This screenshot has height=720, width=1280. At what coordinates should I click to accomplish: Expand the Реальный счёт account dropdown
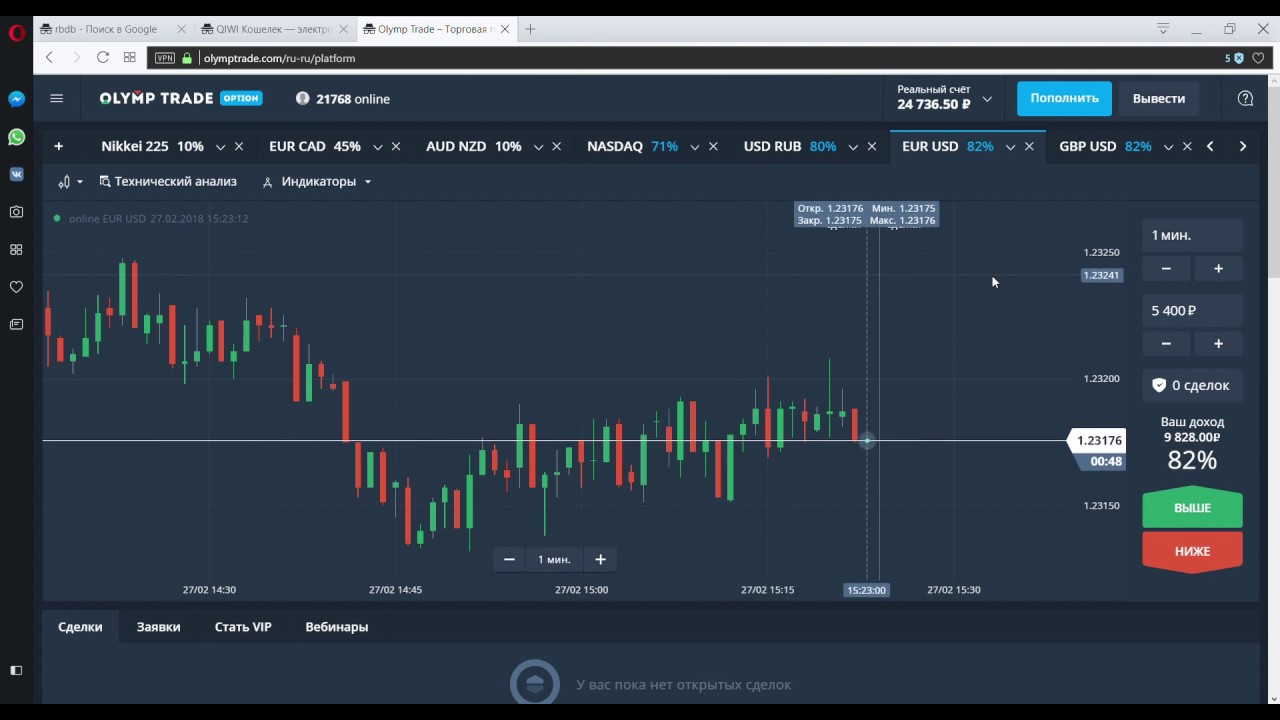[987, 99]
